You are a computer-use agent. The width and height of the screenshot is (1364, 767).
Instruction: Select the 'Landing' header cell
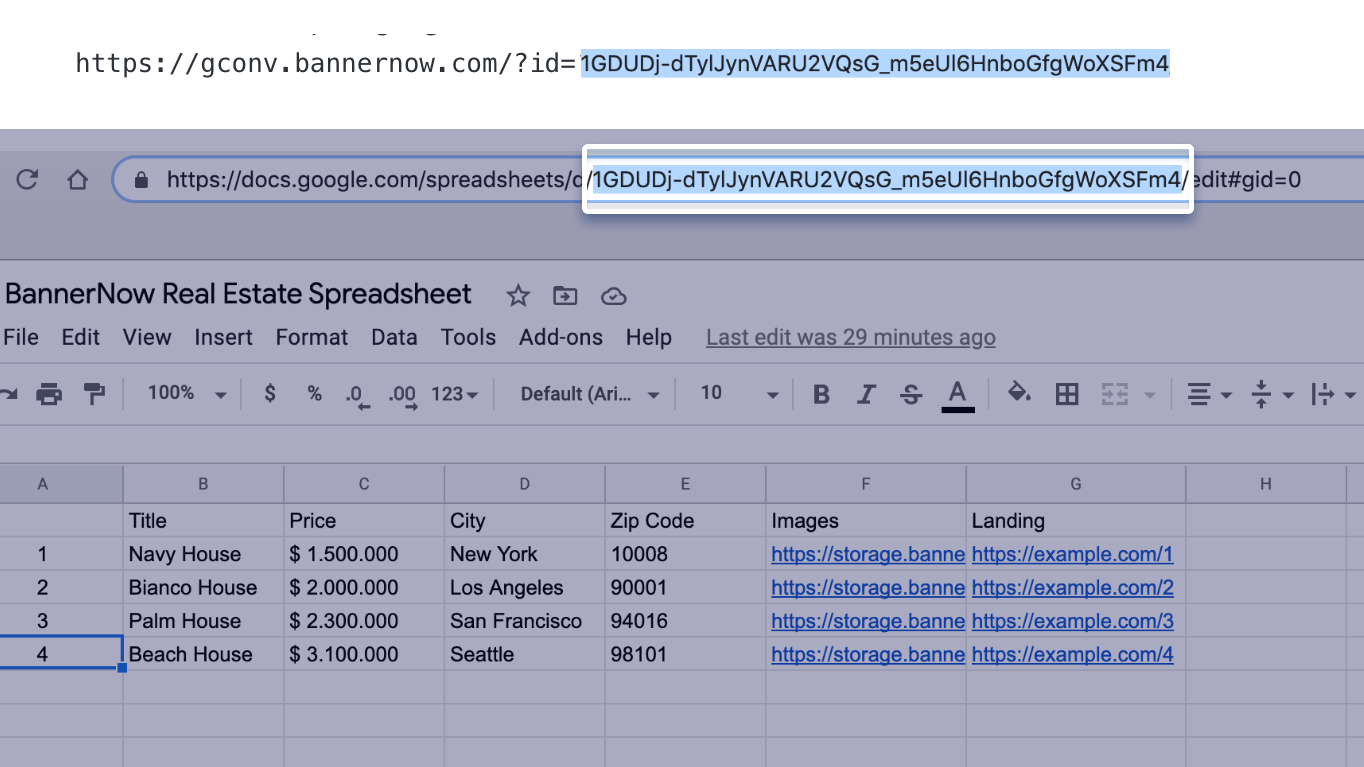pos(1076,520)
